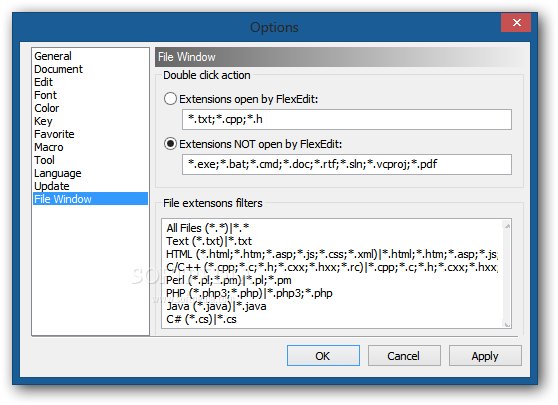Select the File Window category
This screenshot has height=405, width=558.
[x=90, y=199]
